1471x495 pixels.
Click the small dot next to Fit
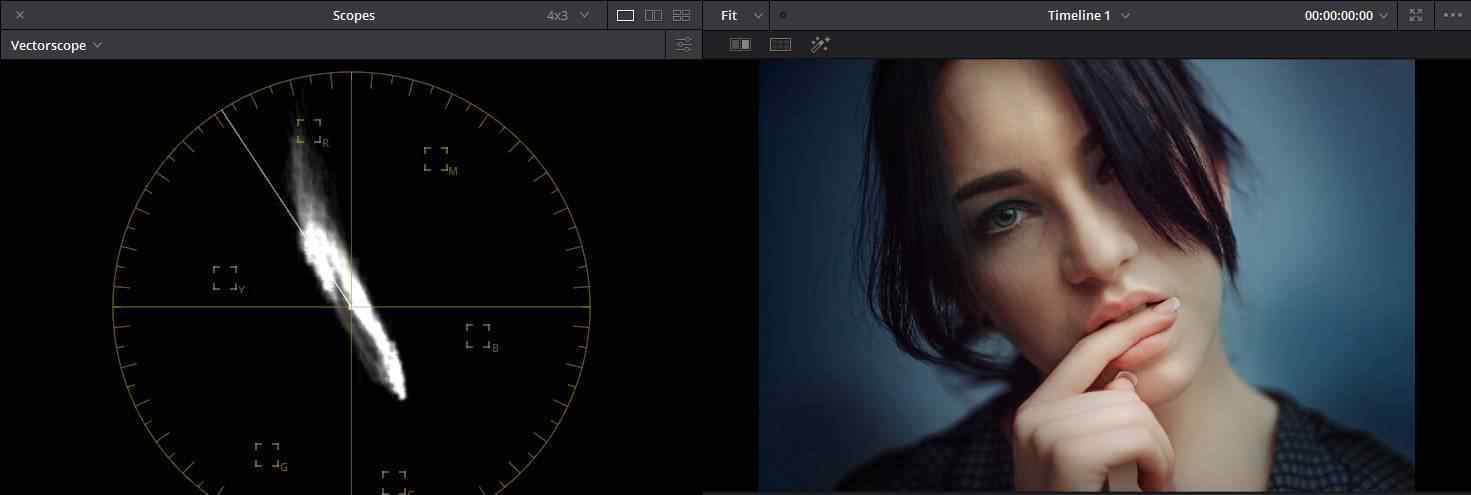pos(783,15)
